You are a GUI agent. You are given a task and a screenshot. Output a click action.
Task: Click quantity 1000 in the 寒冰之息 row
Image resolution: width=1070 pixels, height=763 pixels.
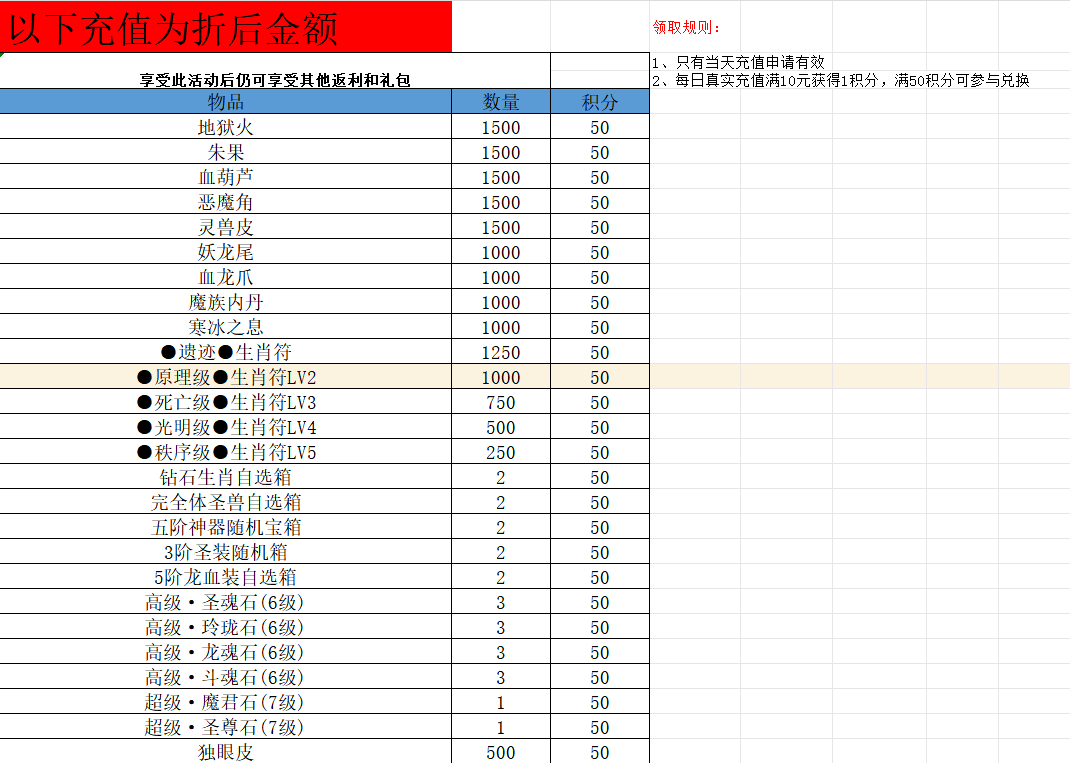click(x=501, y=328)
